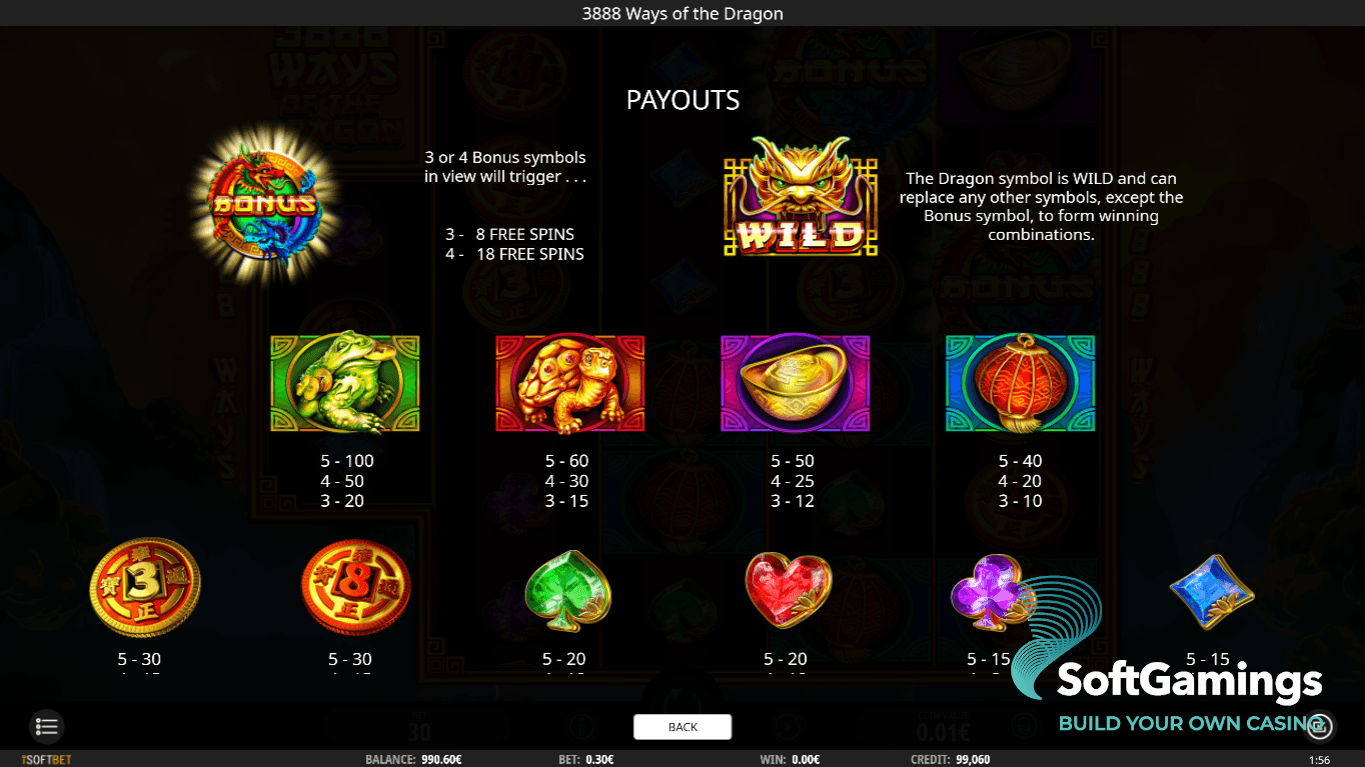Click the iSoftBet logo in status bar

click(46, 760)
